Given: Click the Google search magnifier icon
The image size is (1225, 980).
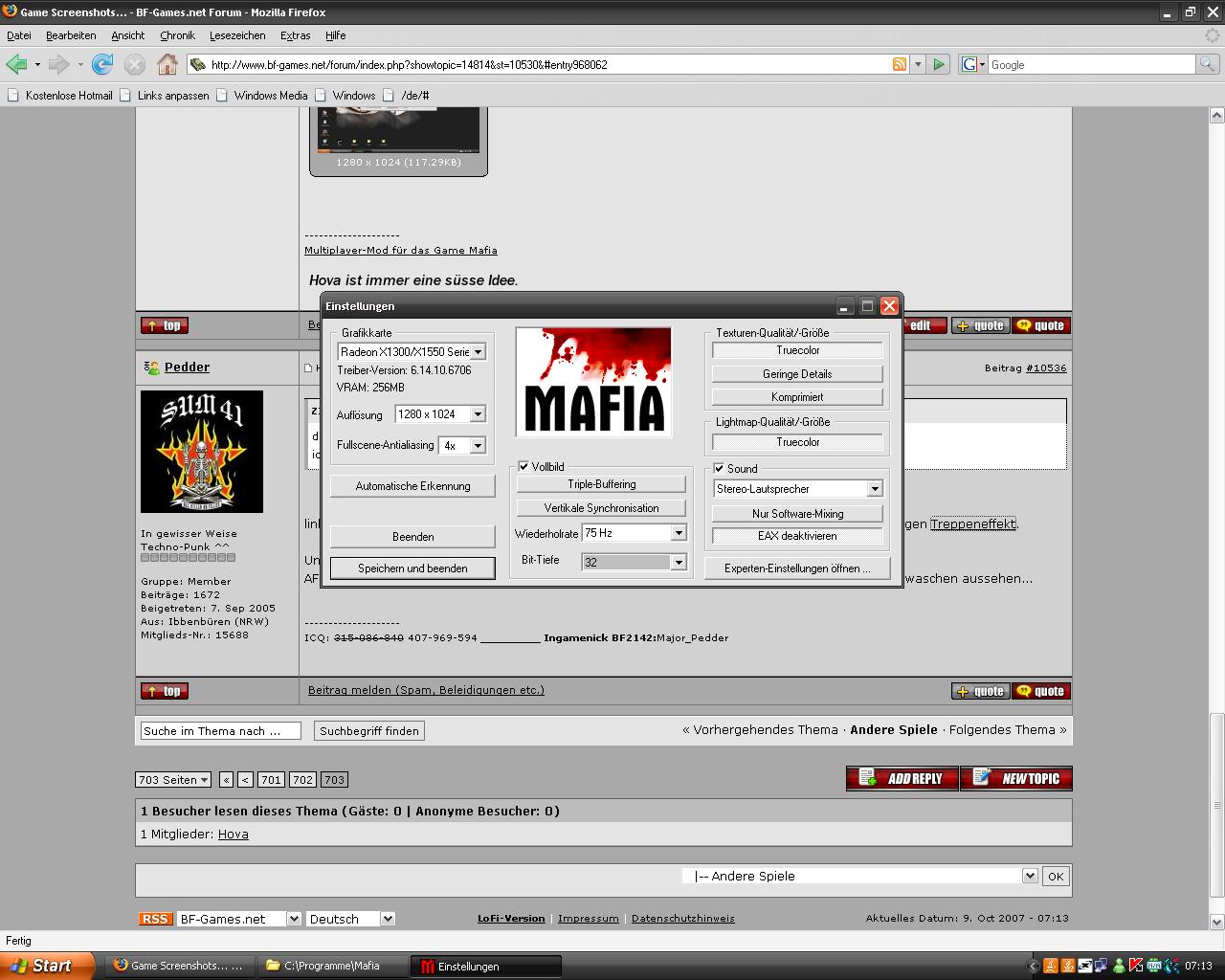Looking at the screenshot, I should coord(1208,64).
